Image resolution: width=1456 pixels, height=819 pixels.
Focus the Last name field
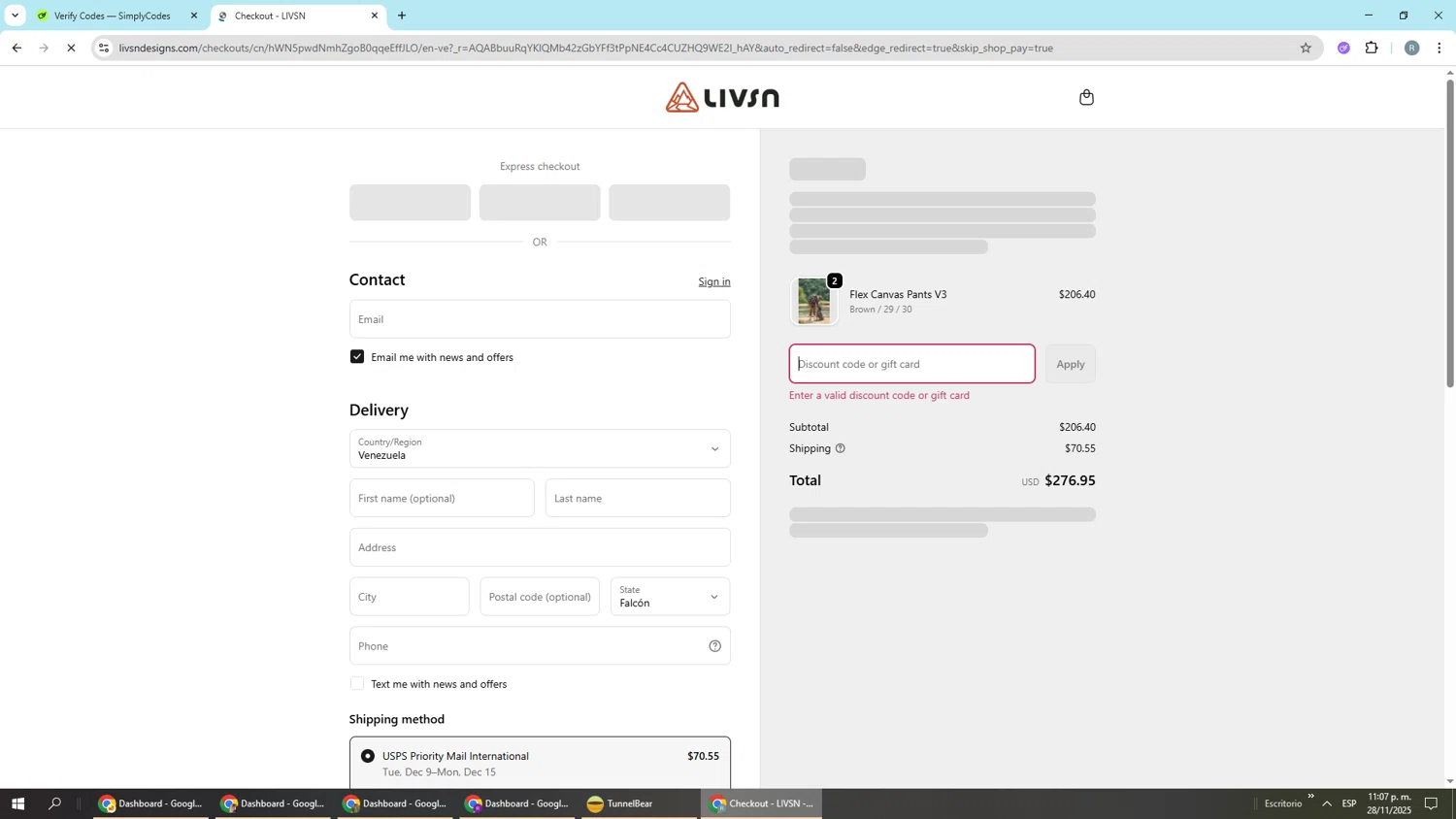tap(638, 499)
